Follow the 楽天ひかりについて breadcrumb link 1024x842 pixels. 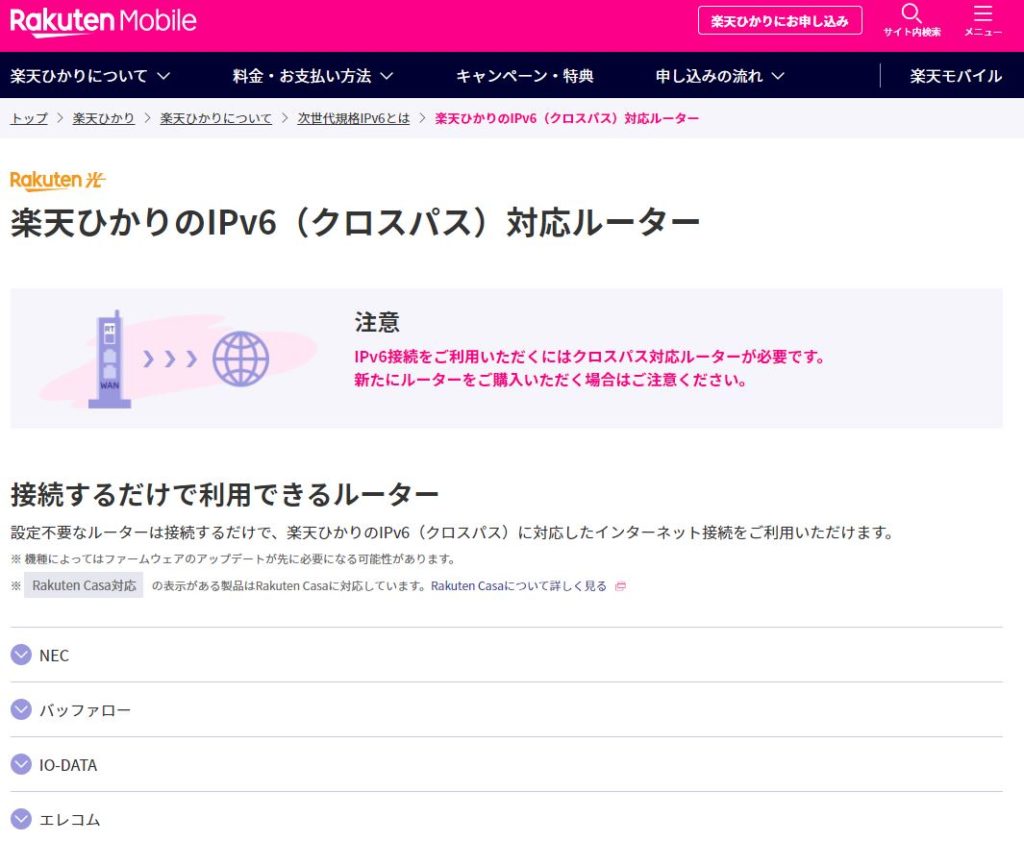tap(216, 118)
